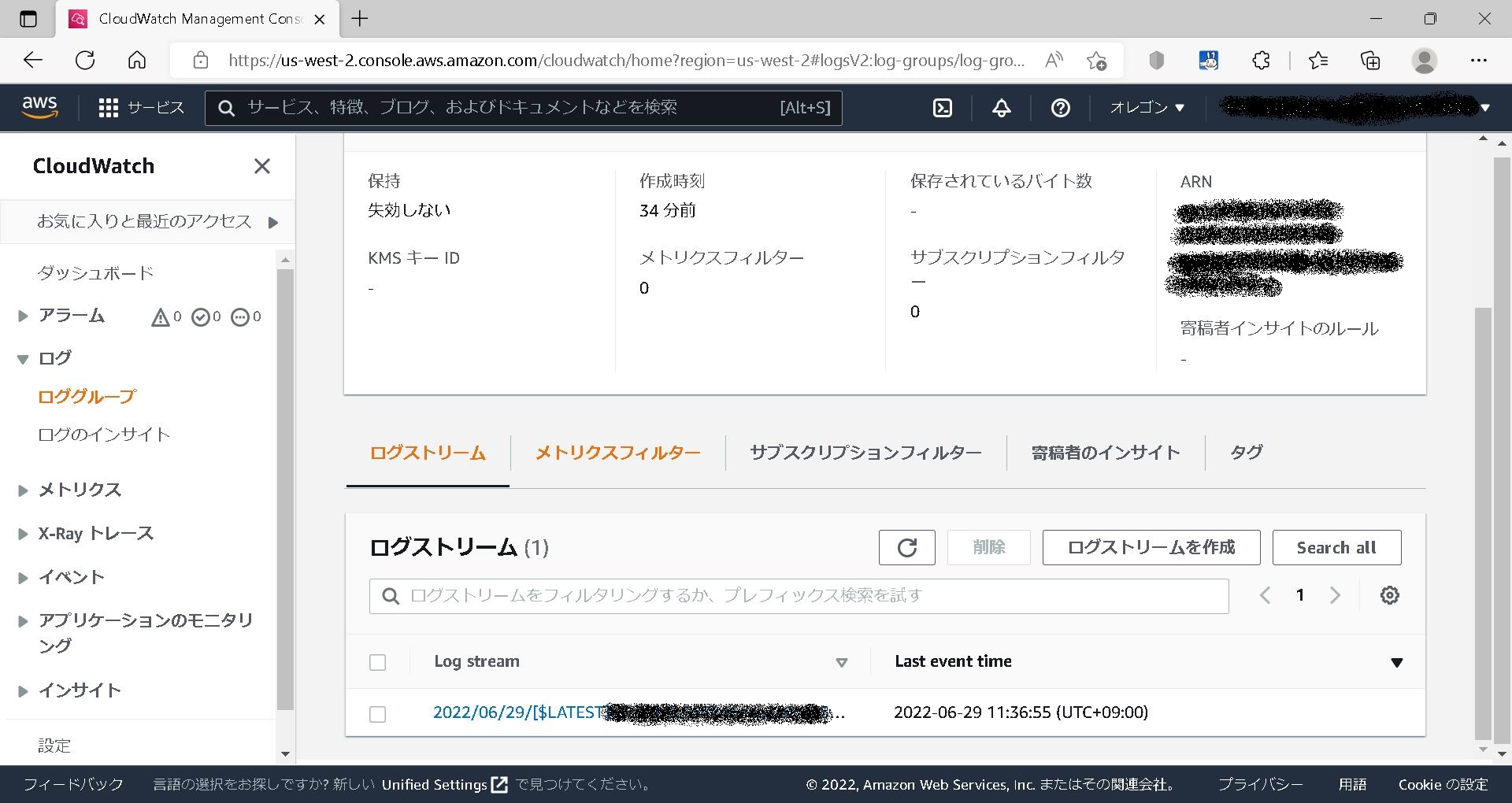1512x803 pixels.
Task: Expand the インサイト navigation section
Action: pos(23,691)
